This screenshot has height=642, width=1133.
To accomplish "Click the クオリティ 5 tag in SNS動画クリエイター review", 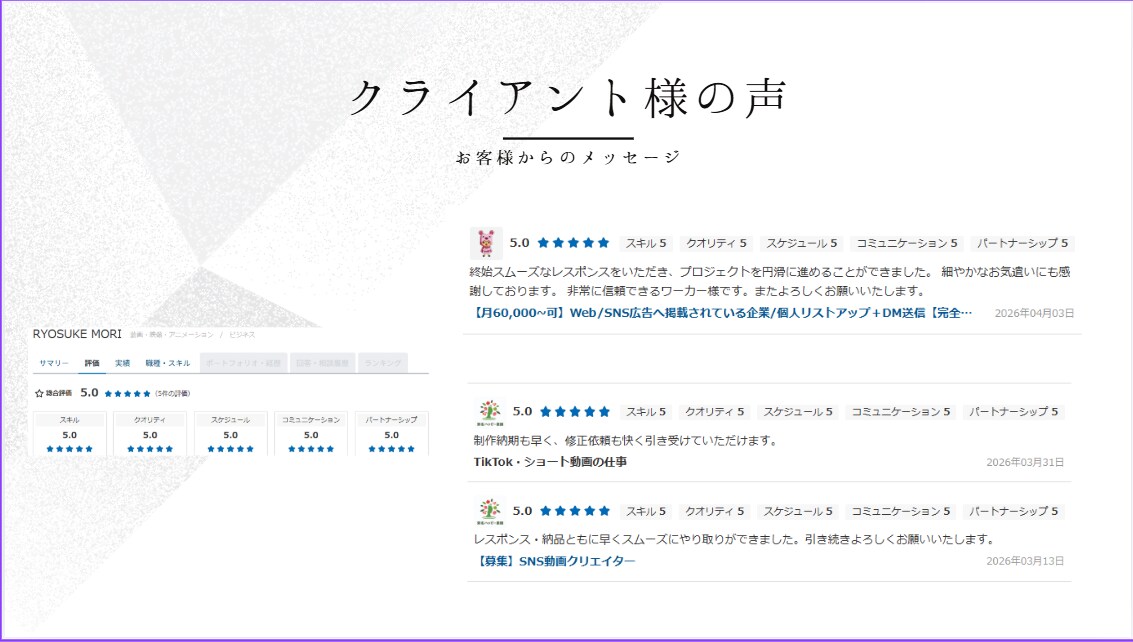I will (x=715, y=511).
